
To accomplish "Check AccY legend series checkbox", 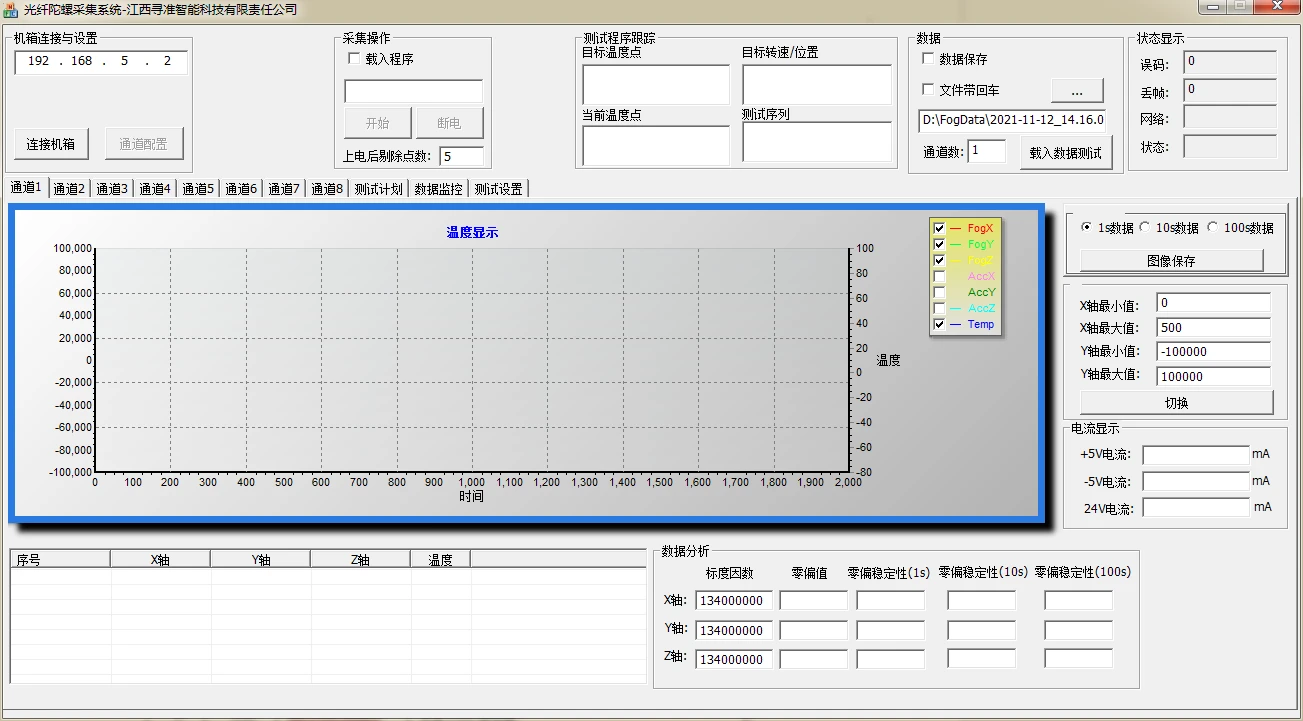I will pos(939,293).
